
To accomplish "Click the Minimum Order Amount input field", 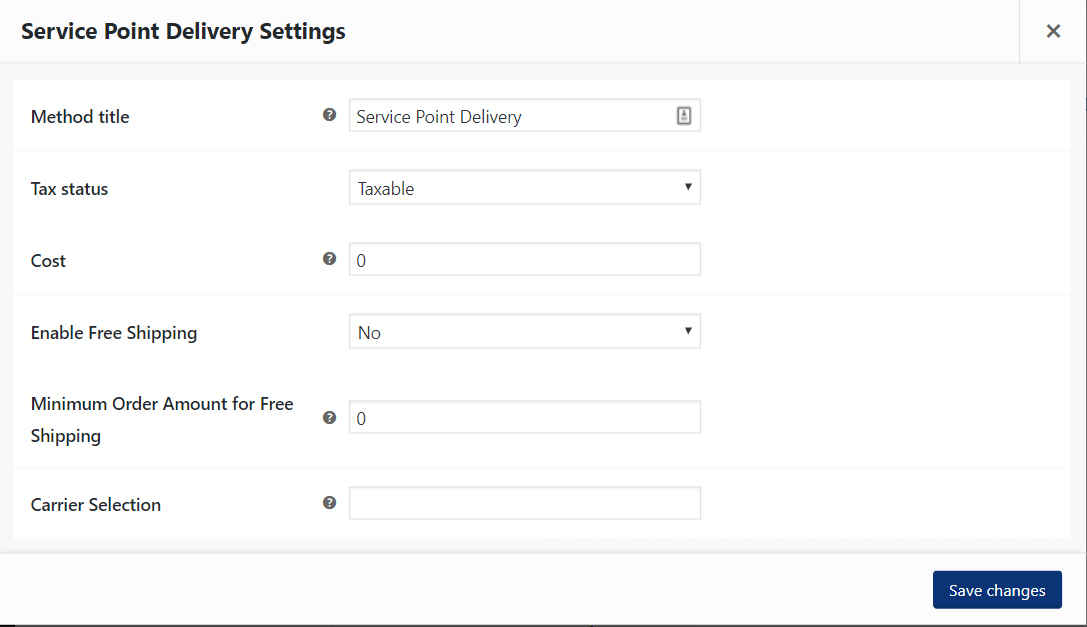I will (x=525, y=418).
